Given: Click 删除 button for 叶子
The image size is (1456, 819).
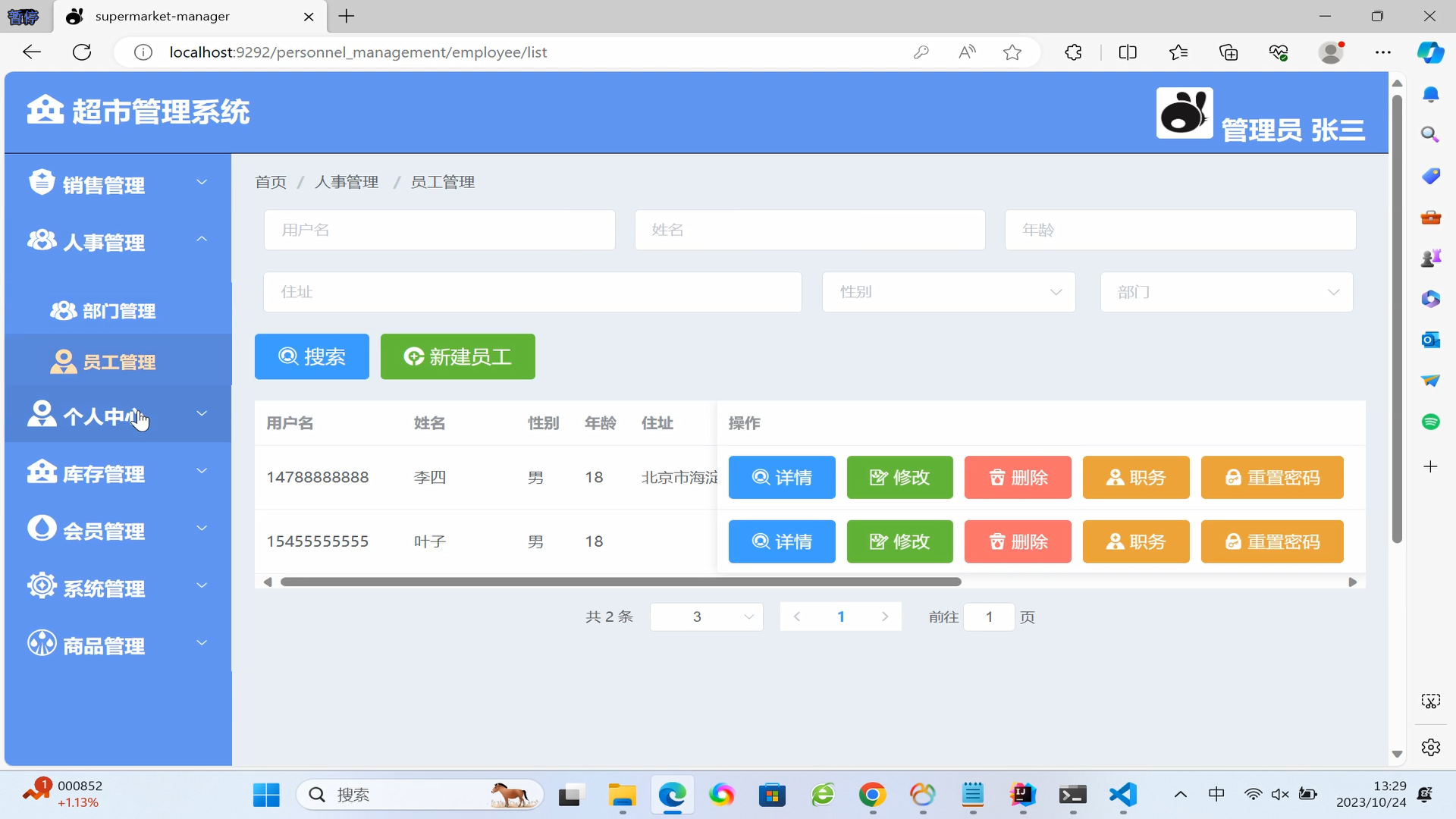Looking at the screenshot, I should coord(1017,541).
